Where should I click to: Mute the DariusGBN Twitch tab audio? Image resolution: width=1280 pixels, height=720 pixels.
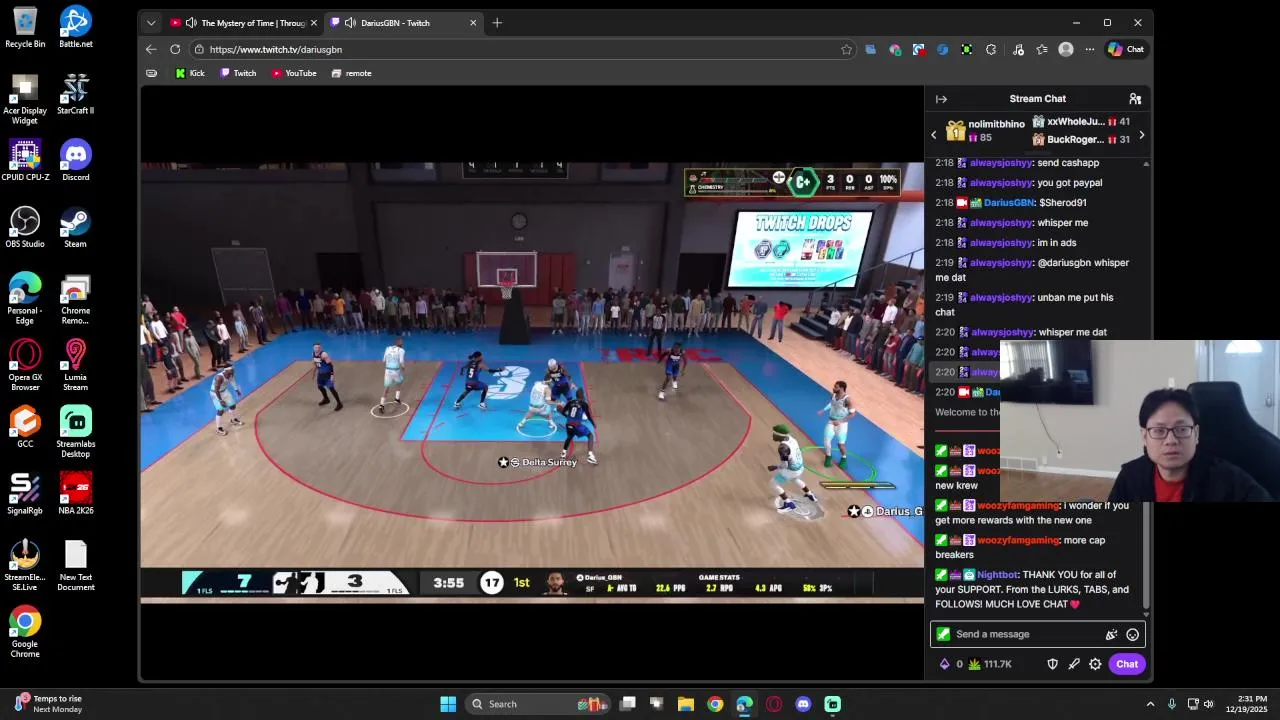click(x=350, y=23)
